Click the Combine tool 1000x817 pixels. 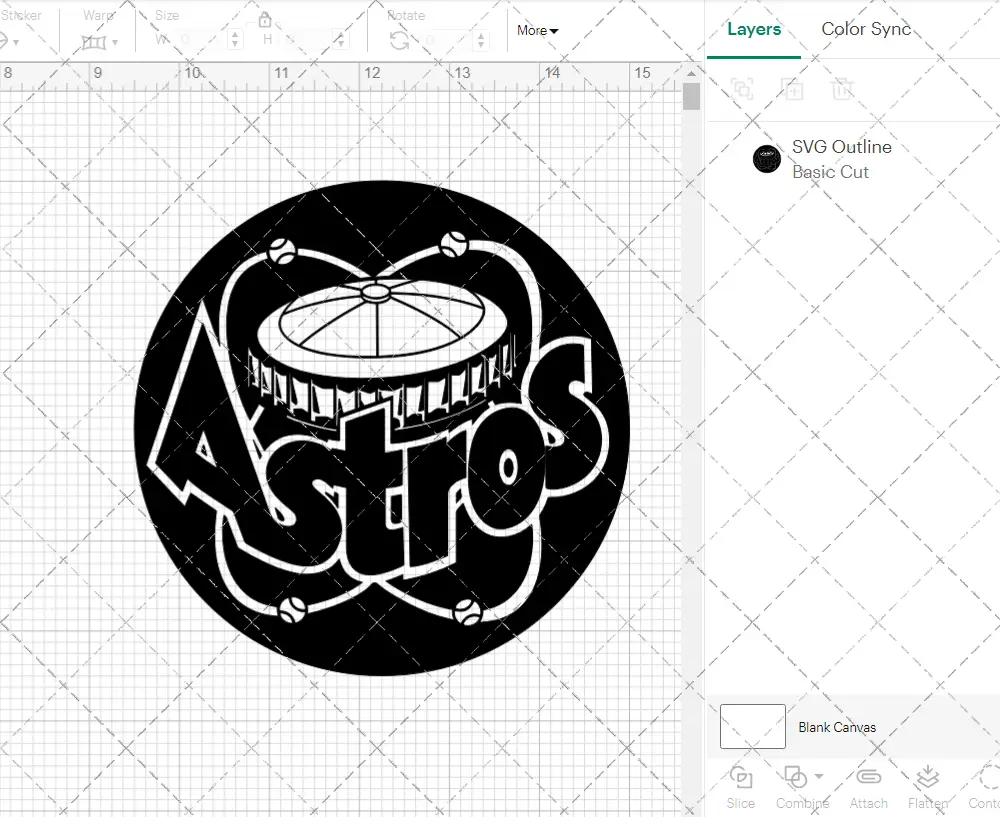pyautogui.click(x=802, y=787)
